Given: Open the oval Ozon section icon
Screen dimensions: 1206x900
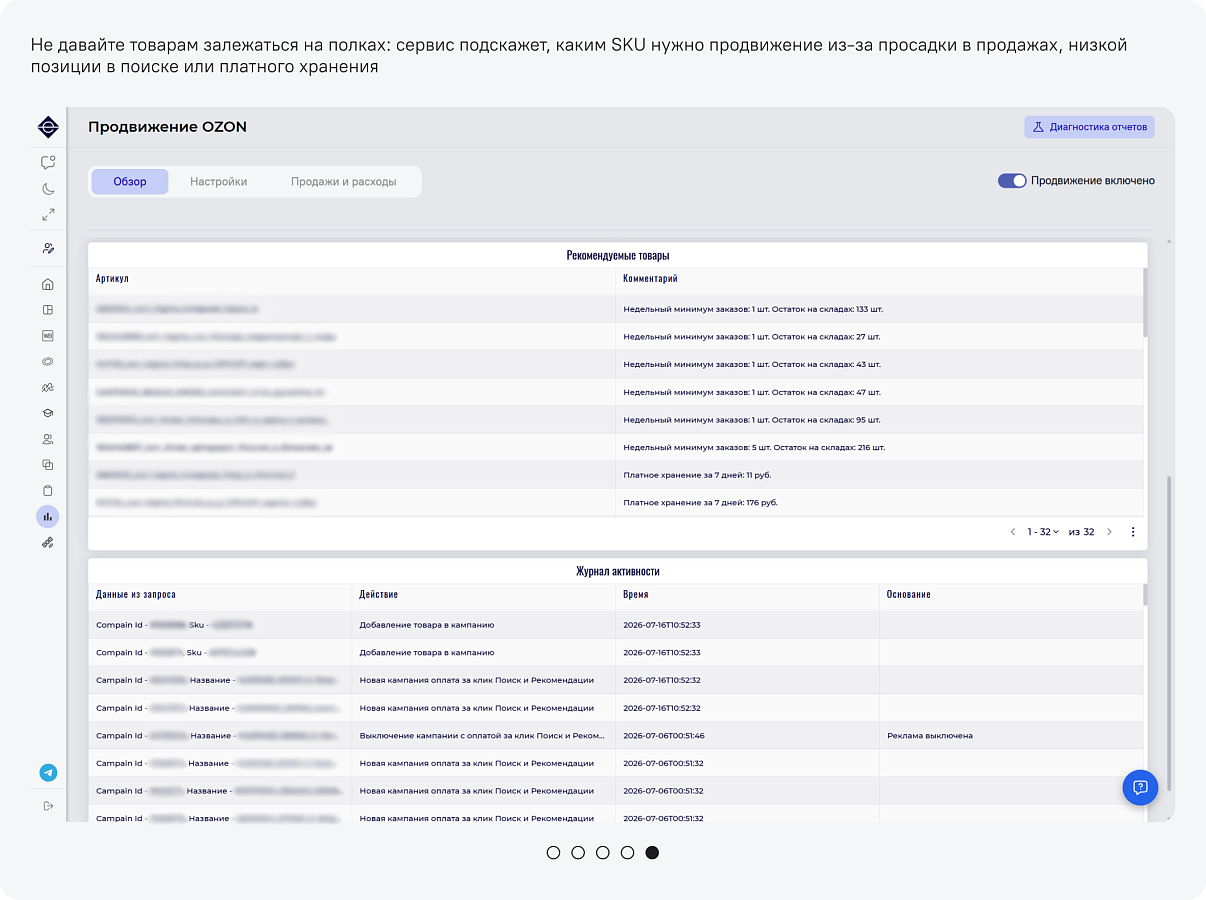Looking at the screenshot, I should coord(48,361).
